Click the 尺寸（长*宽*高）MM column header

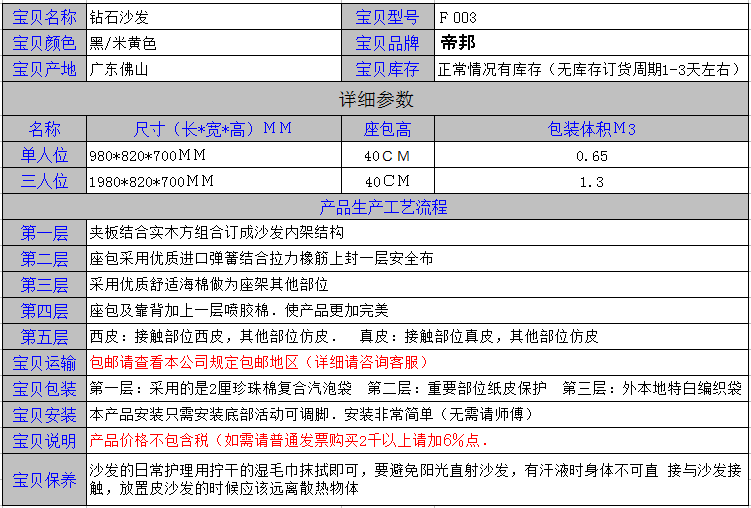pyautogui.click(x=214, y=129)
